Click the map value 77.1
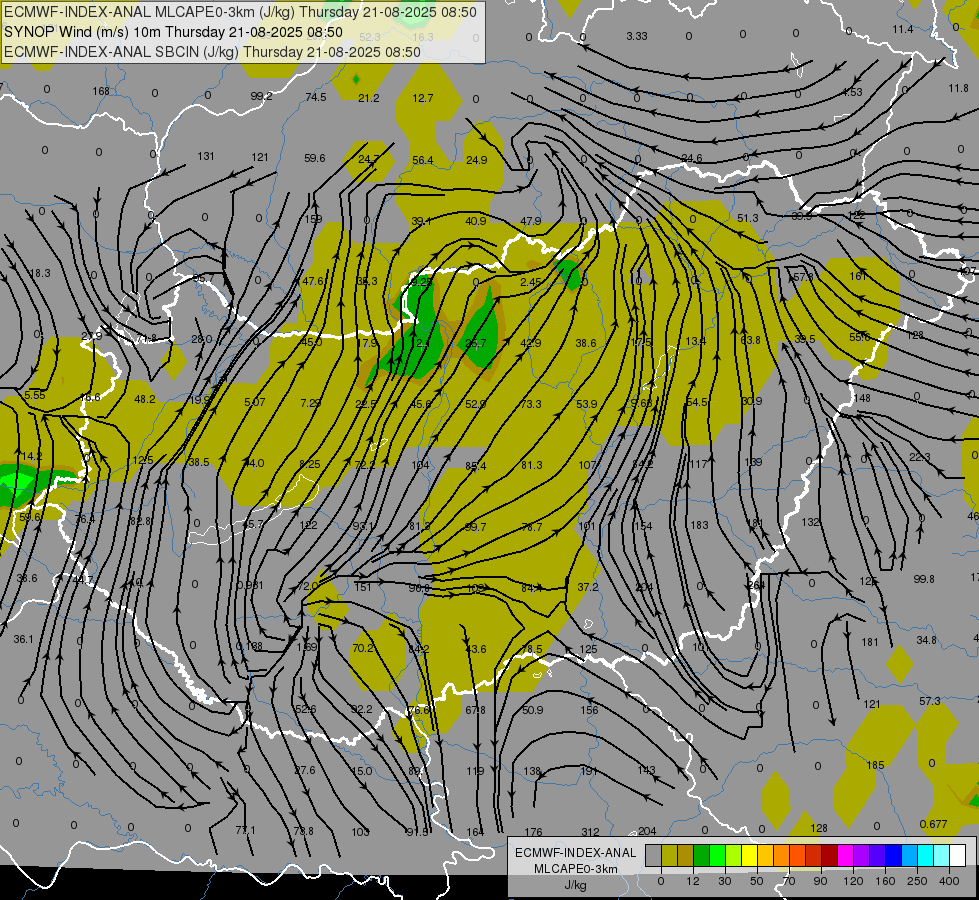Viewport: 979px width, 900px height. click(245, 830)
